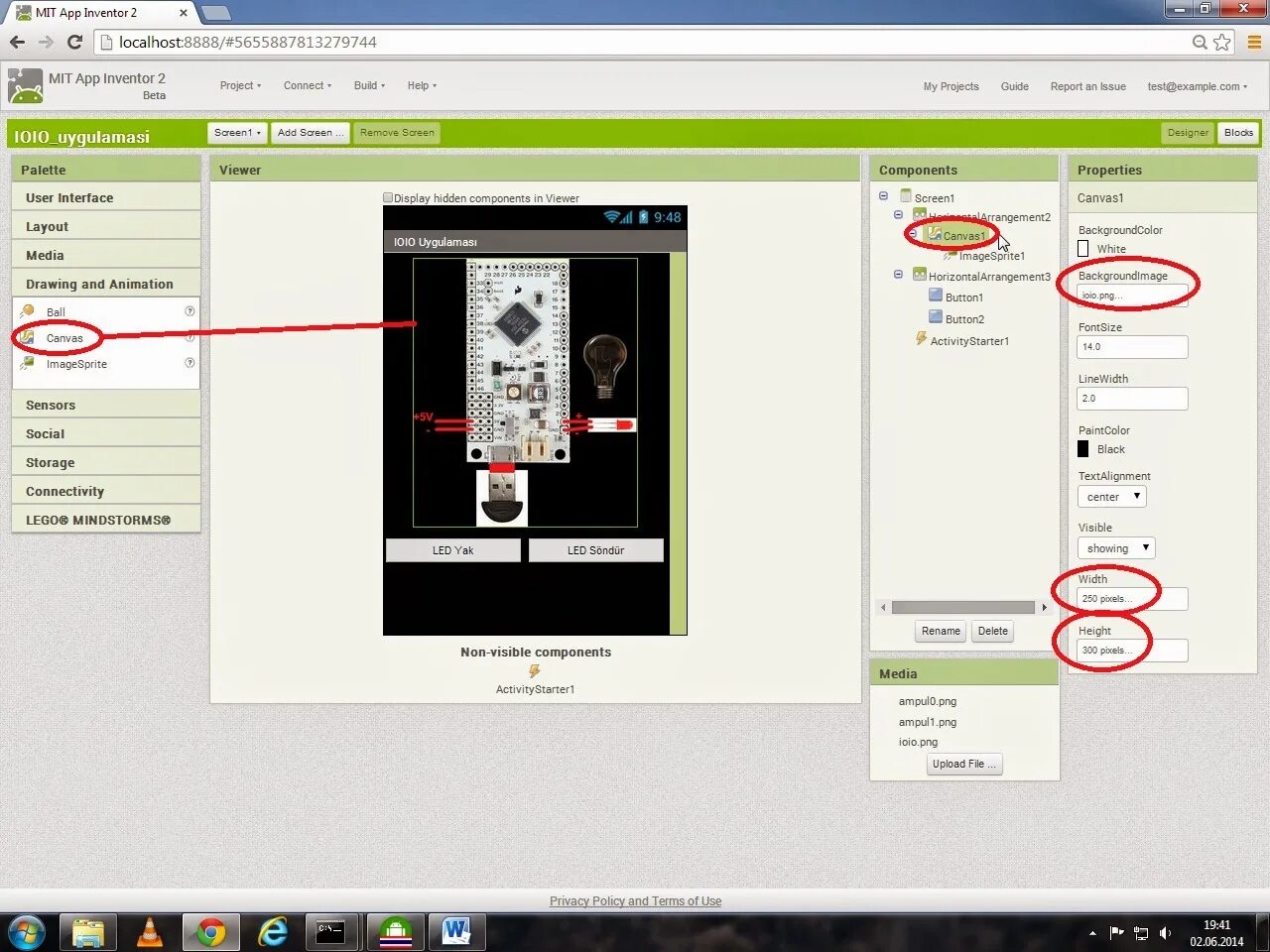Open Windows Start menu
The height and width of the screenshot is (952, 1270).
(x=27, y=933)
